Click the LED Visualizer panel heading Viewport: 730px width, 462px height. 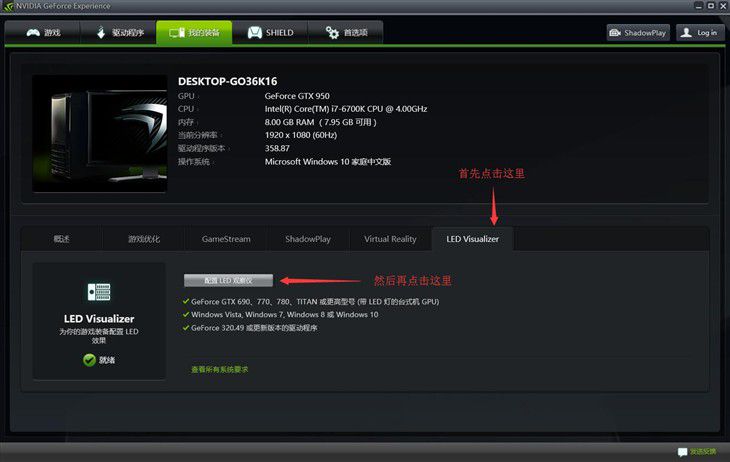coord(99,319)
